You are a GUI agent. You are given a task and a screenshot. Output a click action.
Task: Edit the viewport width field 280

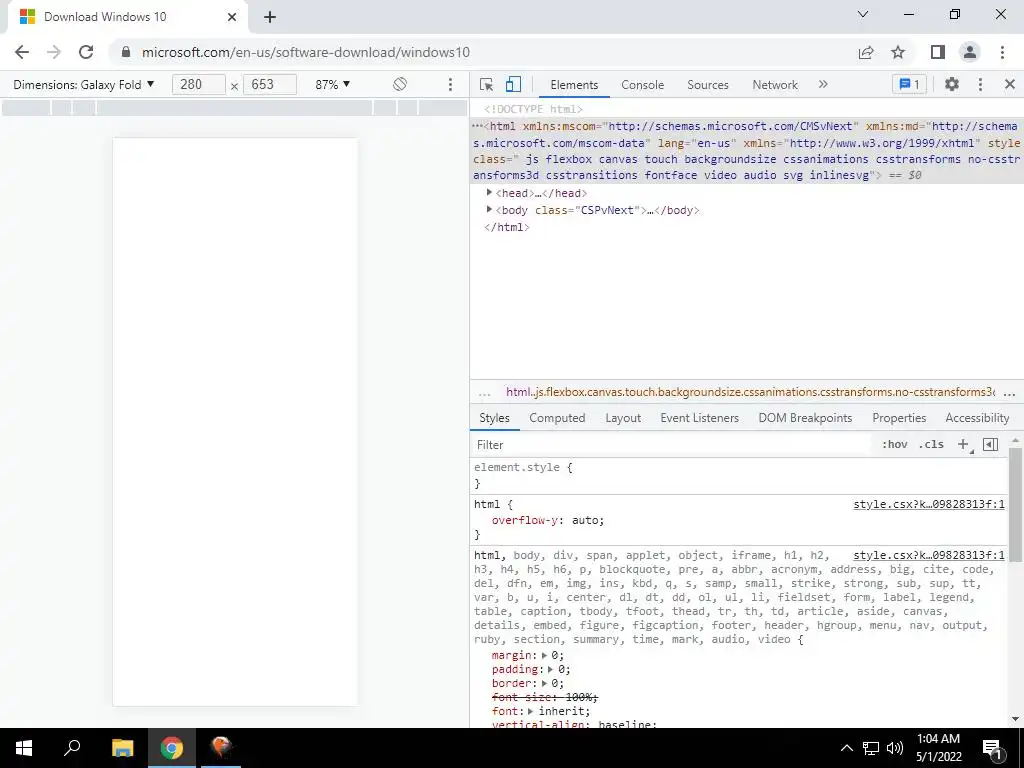199,84
